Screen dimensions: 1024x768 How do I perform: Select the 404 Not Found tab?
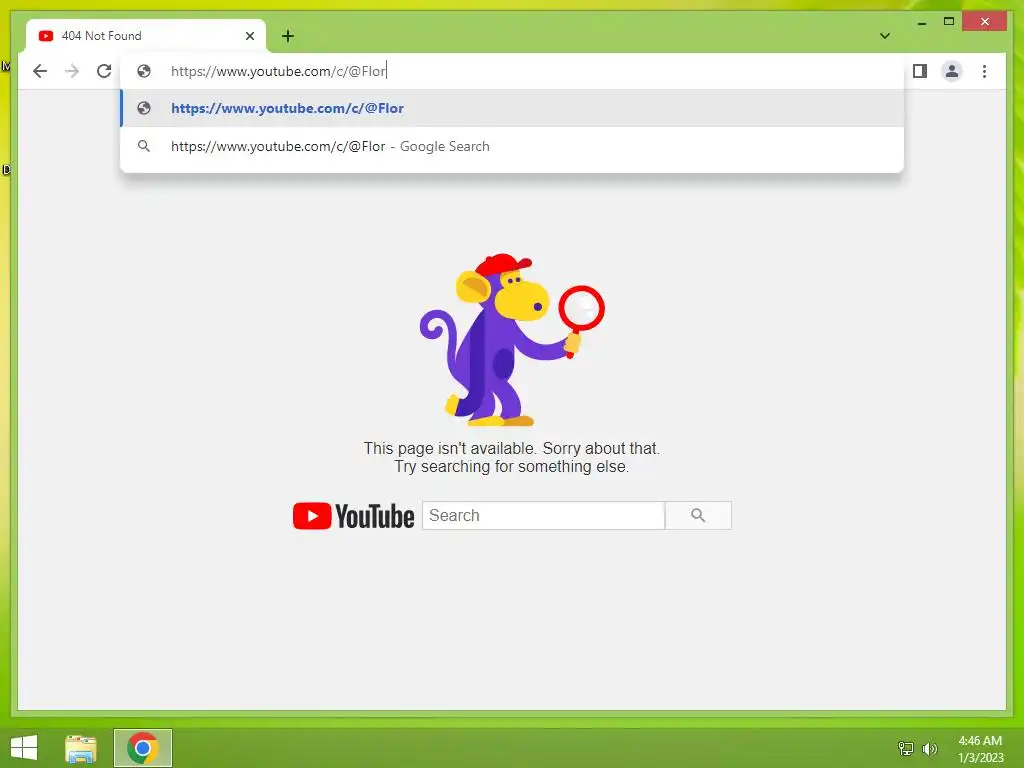(x=146, y=36)
